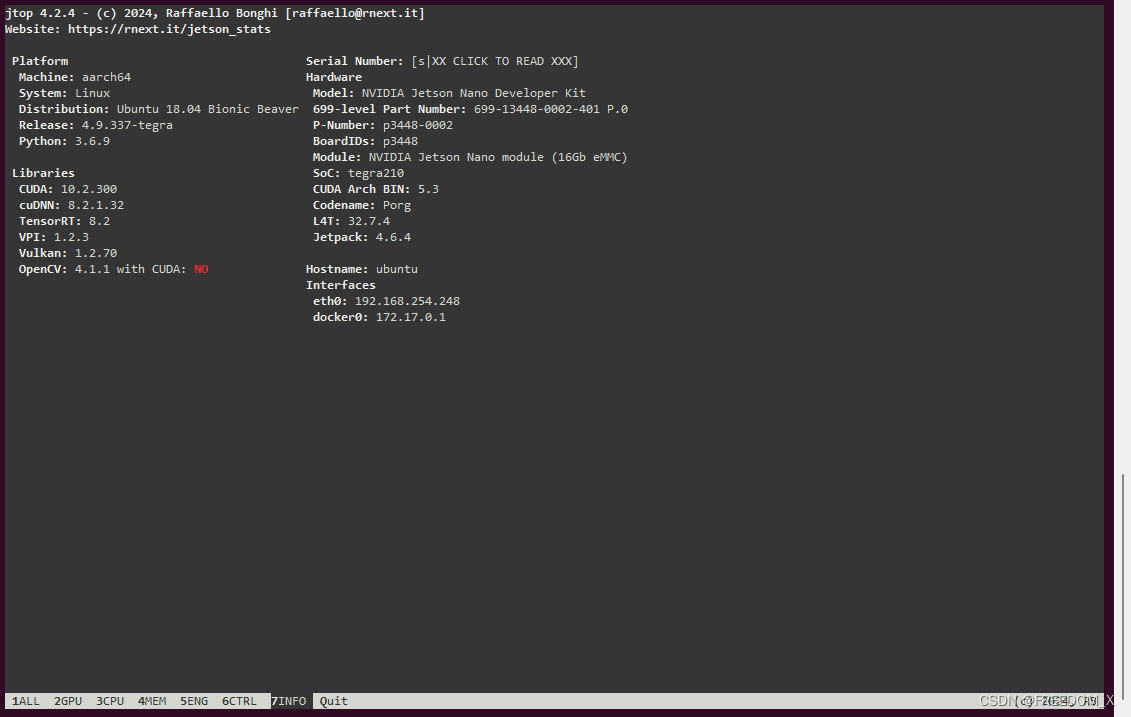This screenshot has height=717, width=1131.
Task: Click the BoardIDs value p3448
Action: click(400, 141)
